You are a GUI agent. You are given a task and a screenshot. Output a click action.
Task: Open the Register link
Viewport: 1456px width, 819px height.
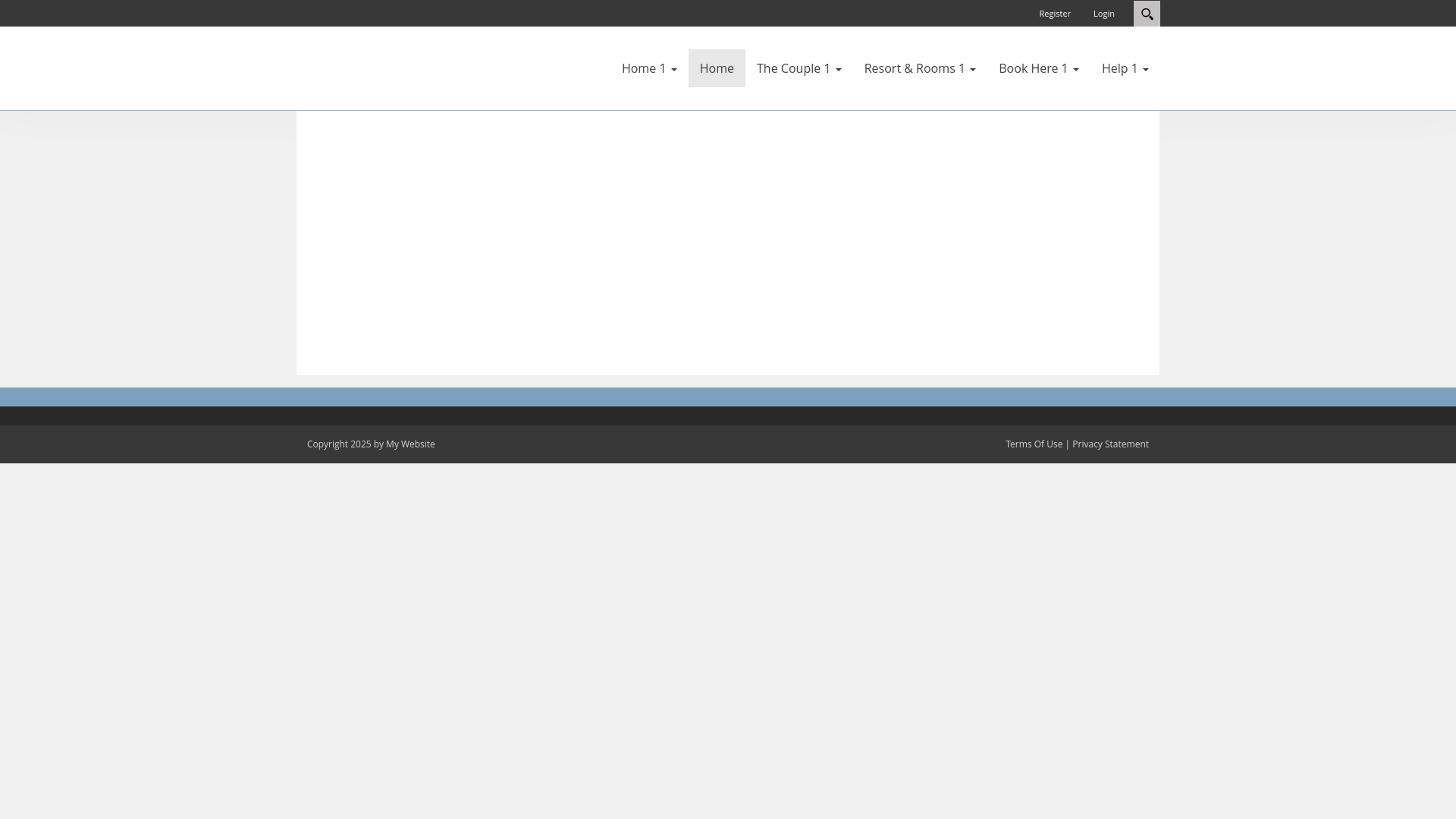pos(1055,14)
